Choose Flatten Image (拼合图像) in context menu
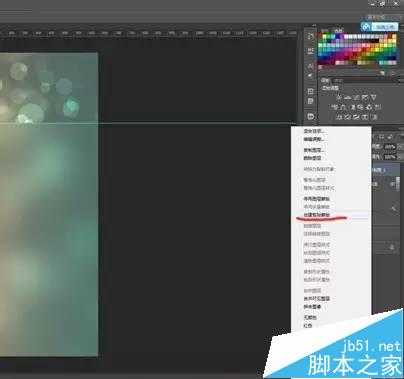Screen dimensions: 404x379 pyautogui.click(x=312, y=307)
